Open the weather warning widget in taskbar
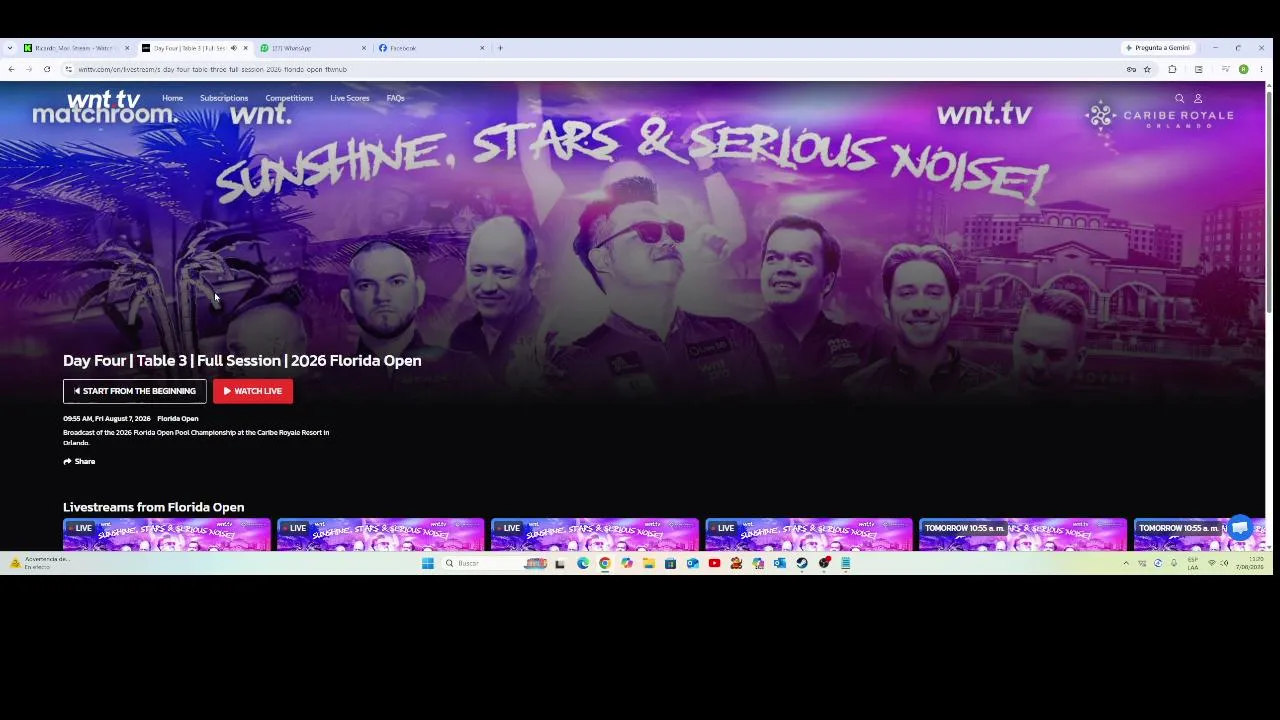Viewport: 1280px width, 720px height. point(40,563)
